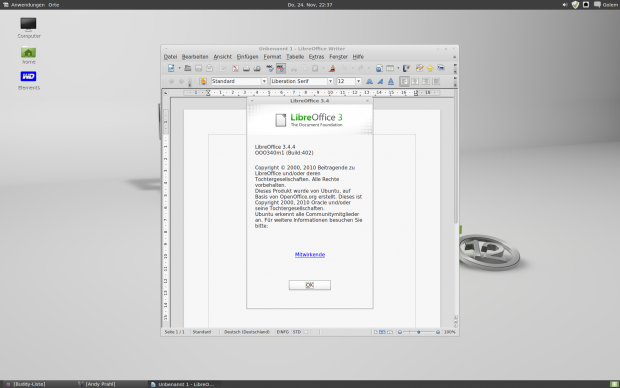The width and height of the screenshot is (620, 388).
Task: Toggle Underline formatting icon
Action: pos(391,81)
